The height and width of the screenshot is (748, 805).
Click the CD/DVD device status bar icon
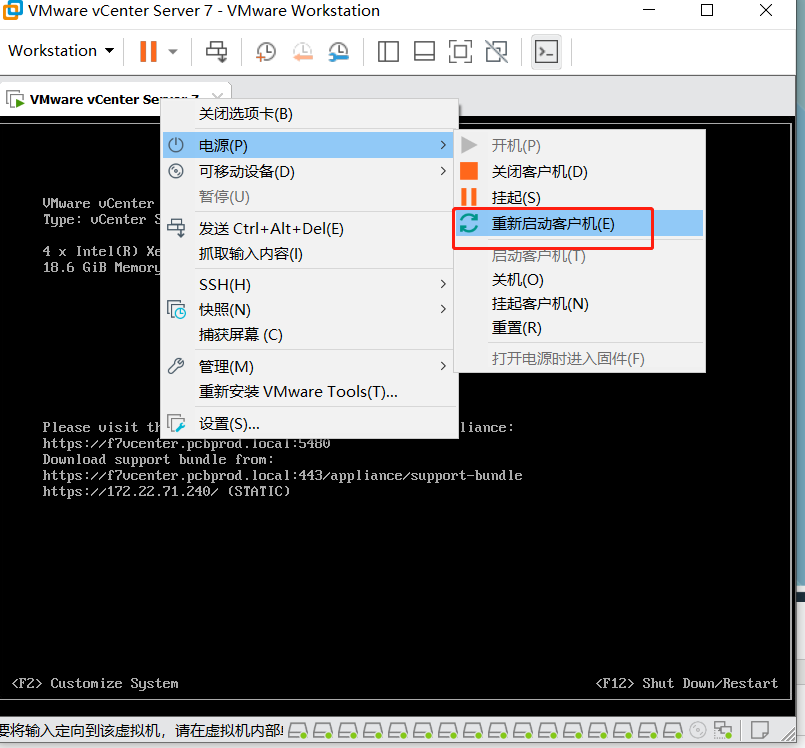point(698,730)
